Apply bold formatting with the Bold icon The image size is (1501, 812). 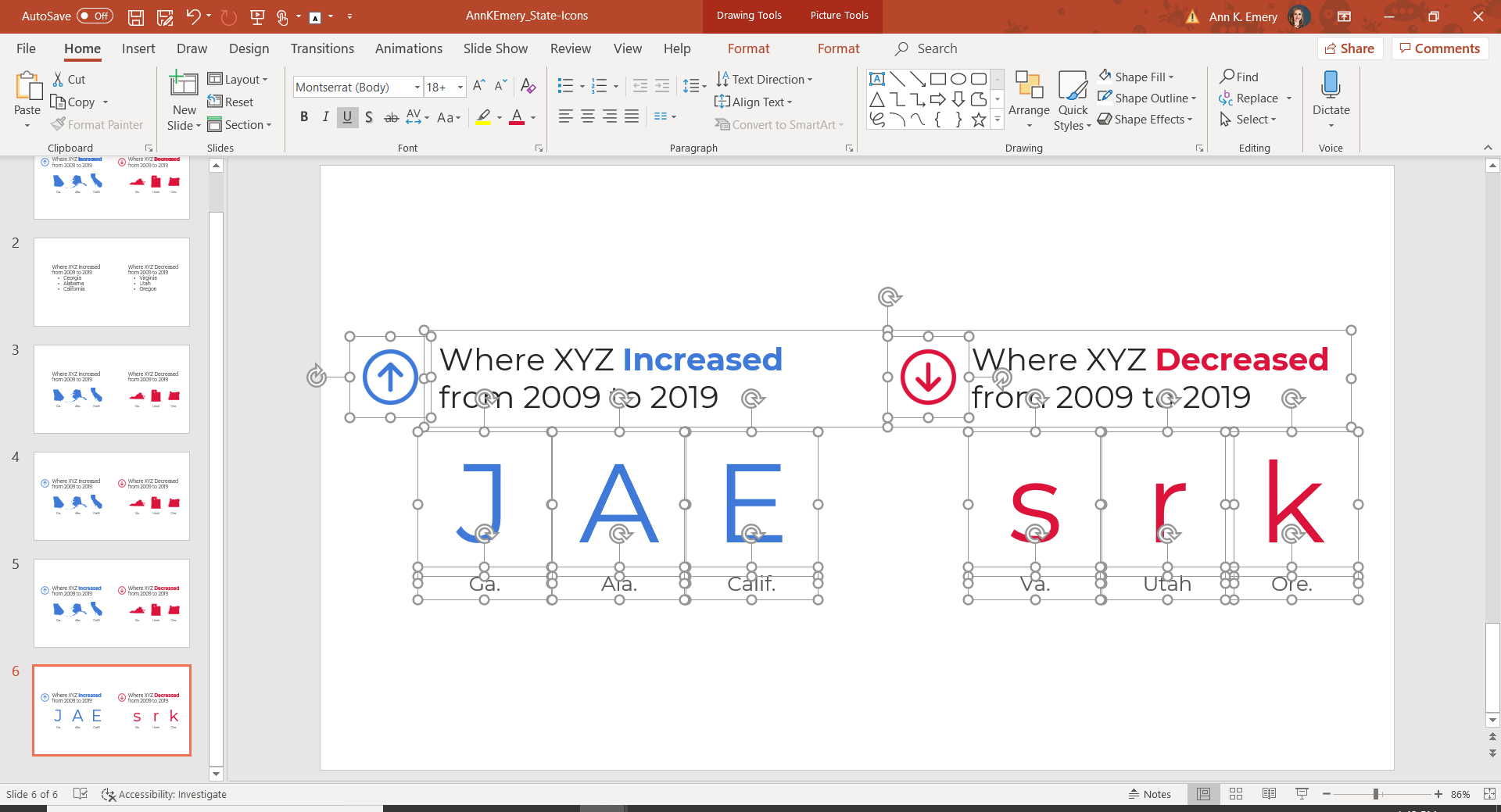click(x=304, y=116)
